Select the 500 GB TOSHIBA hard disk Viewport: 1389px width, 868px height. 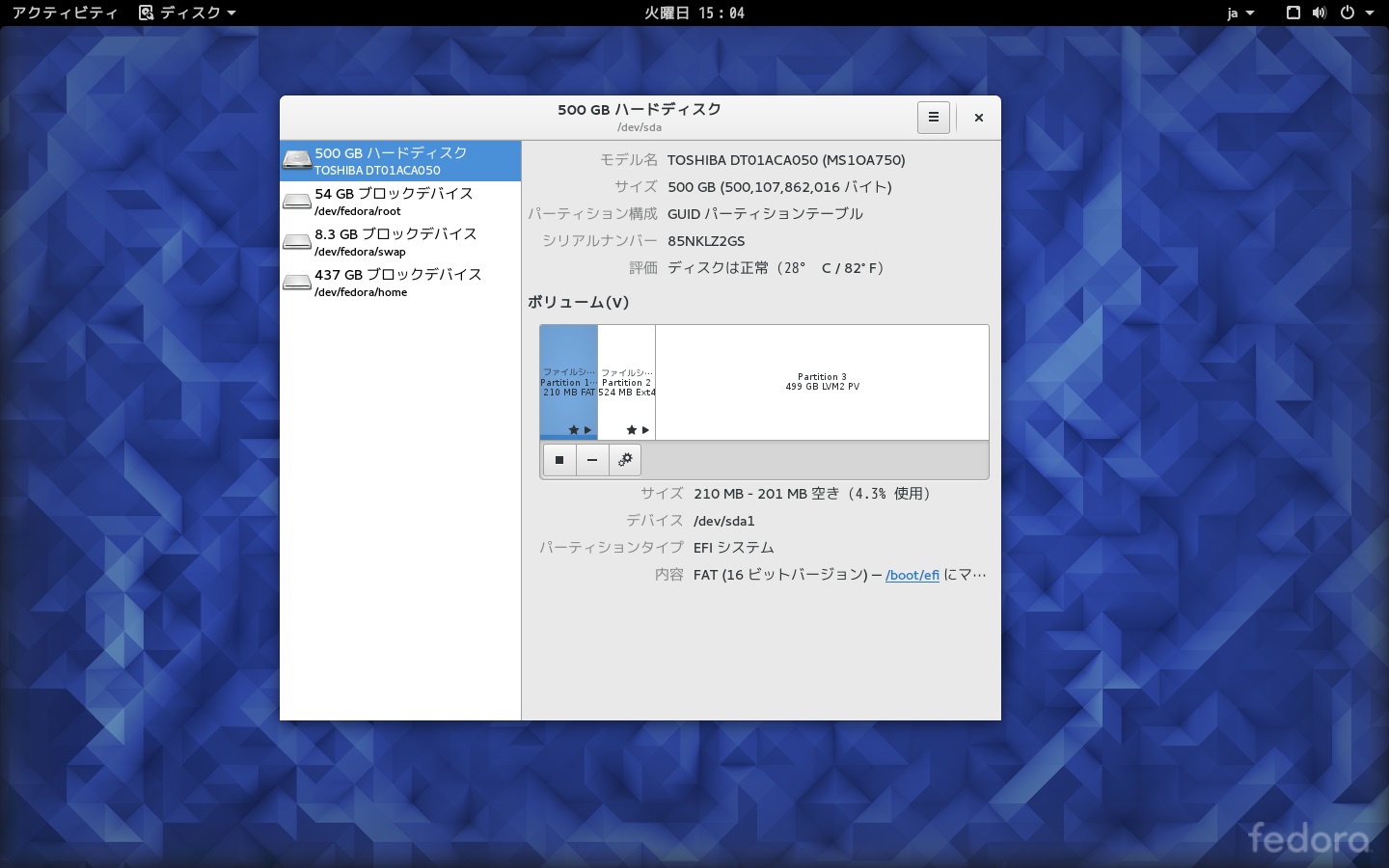coord(400,161)
